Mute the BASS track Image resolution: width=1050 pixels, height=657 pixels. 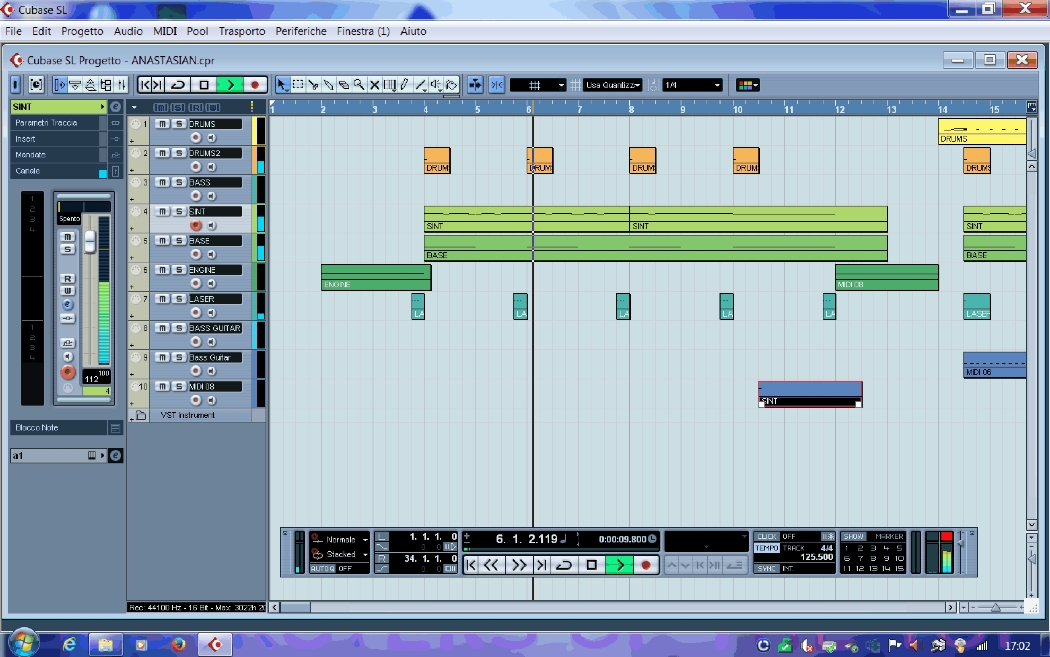click(x=162, y=182)
